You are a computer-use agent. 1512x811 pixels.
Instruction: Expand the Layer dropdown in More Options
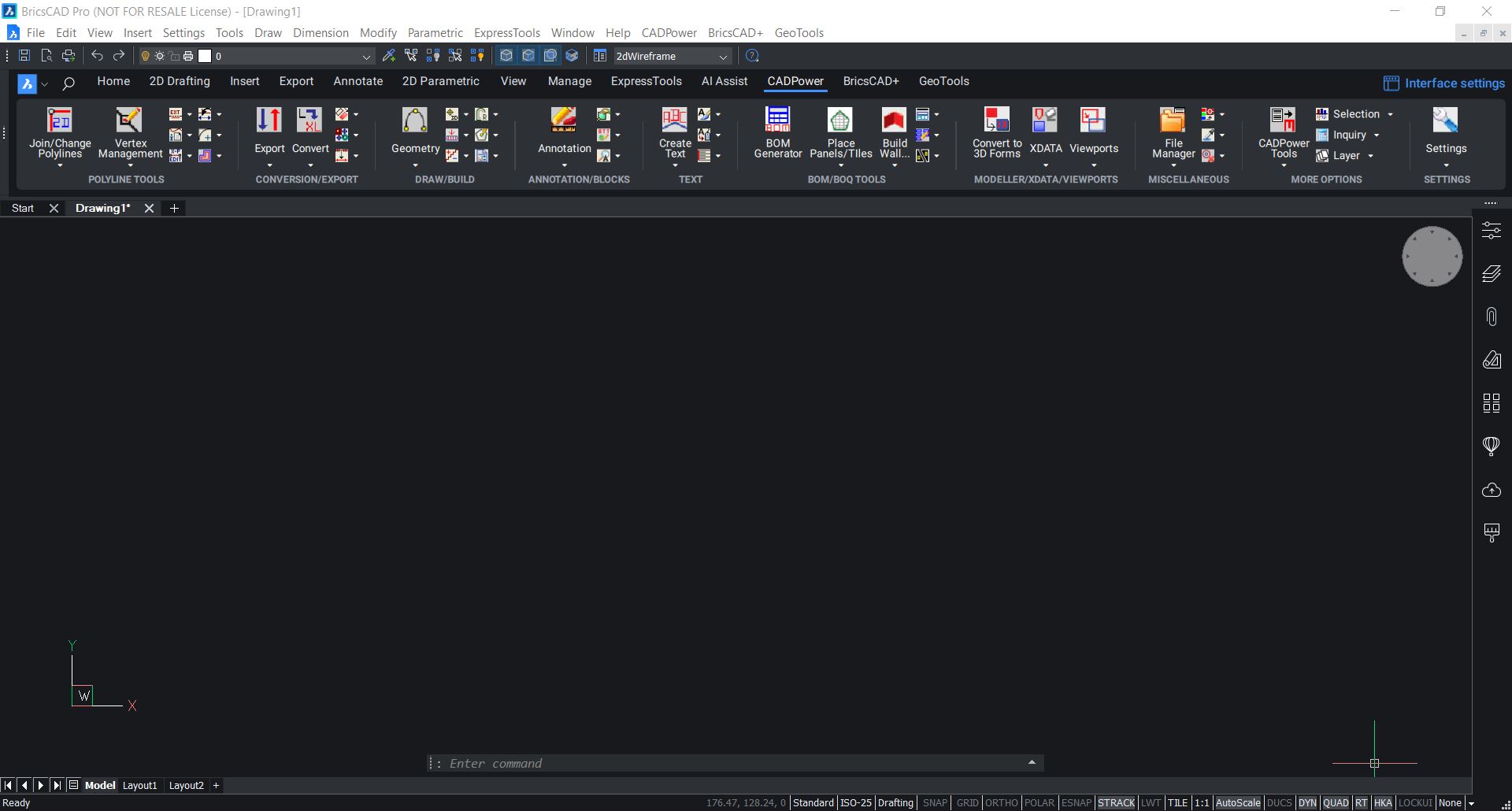1371,156
